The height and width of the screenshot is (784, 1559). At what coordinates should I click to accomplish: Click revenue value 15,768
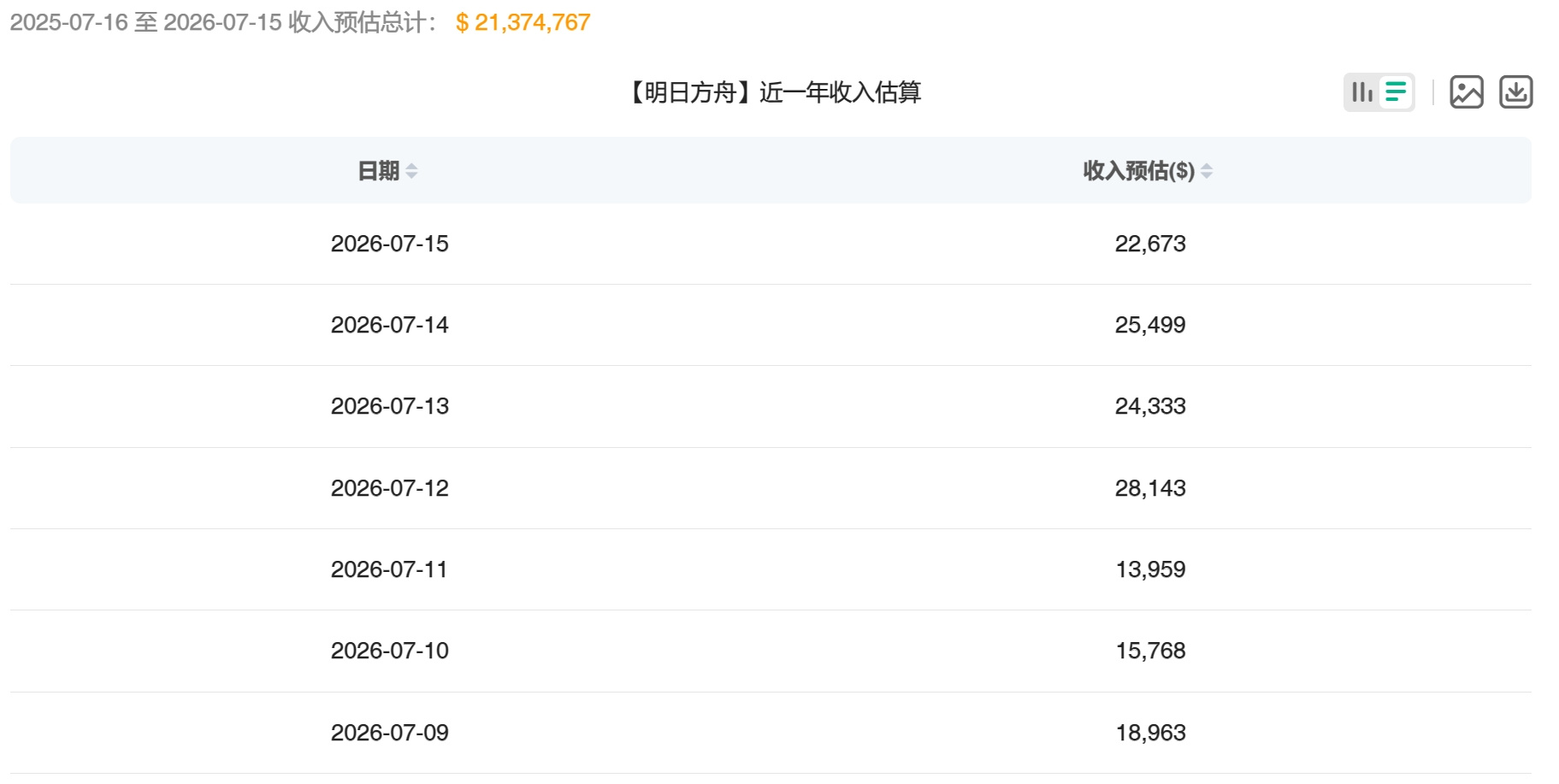tap(1150, 651)
